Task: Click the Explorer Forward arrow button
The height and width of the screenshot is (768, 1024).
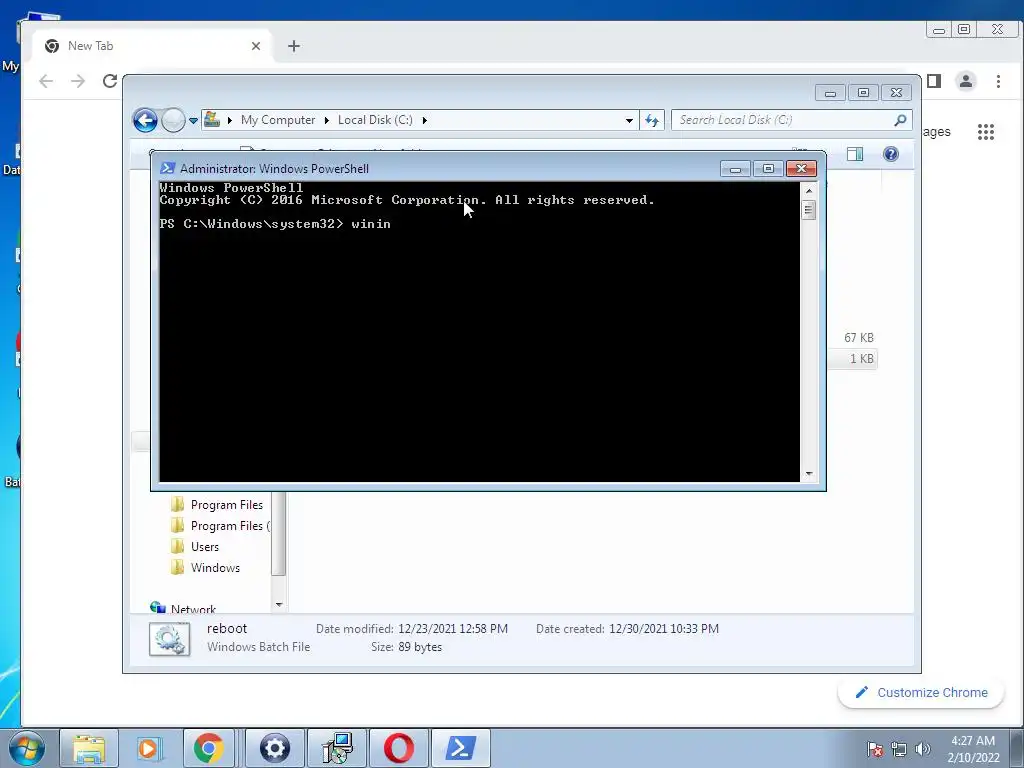Action: coord(173,120)
